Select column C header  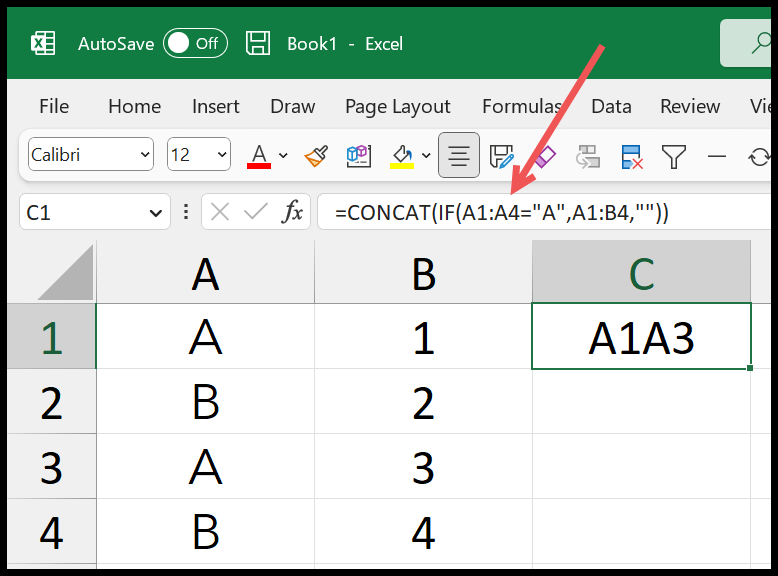point(642,272)
